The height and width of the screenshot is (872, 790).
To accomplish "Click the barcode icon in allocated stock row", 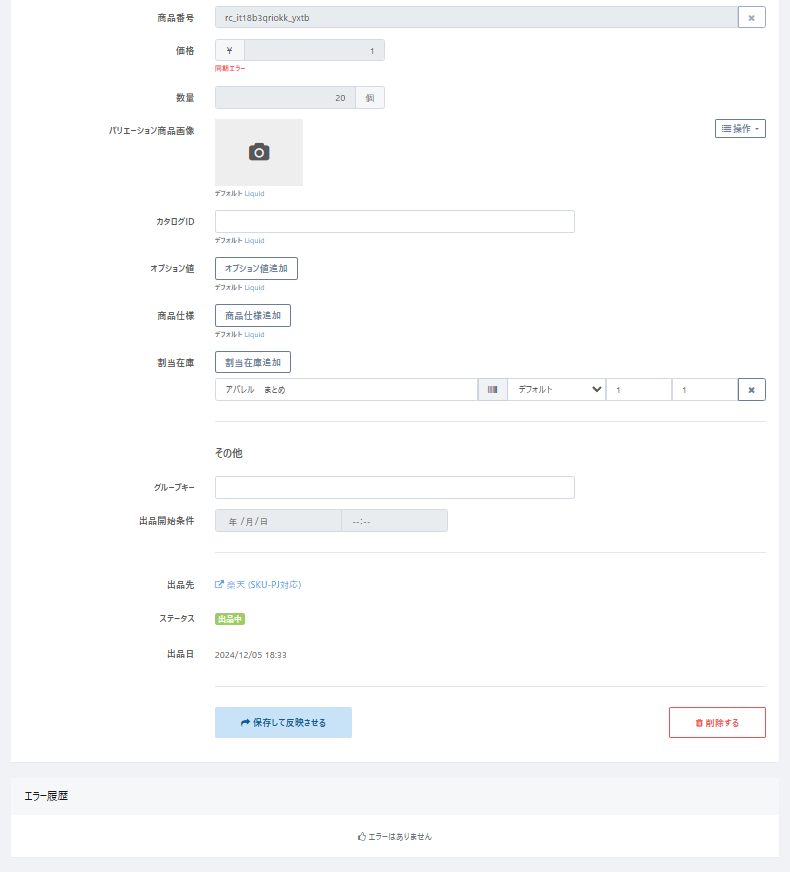I will point(492,389).
